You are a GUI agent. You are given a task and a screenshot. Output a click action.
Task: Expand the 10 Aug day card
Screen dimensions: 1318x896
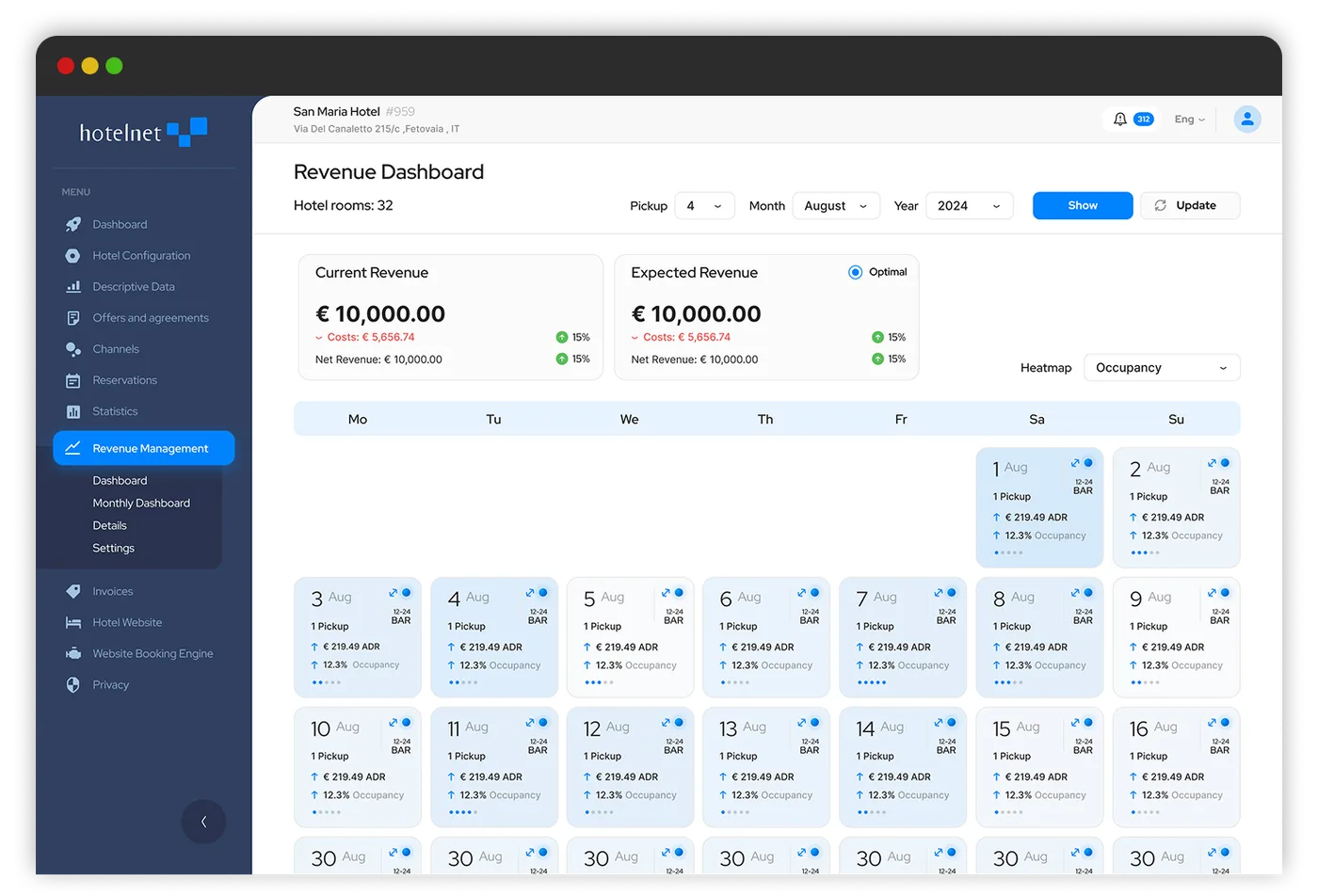pyautogui.click(x=394, y=723)
